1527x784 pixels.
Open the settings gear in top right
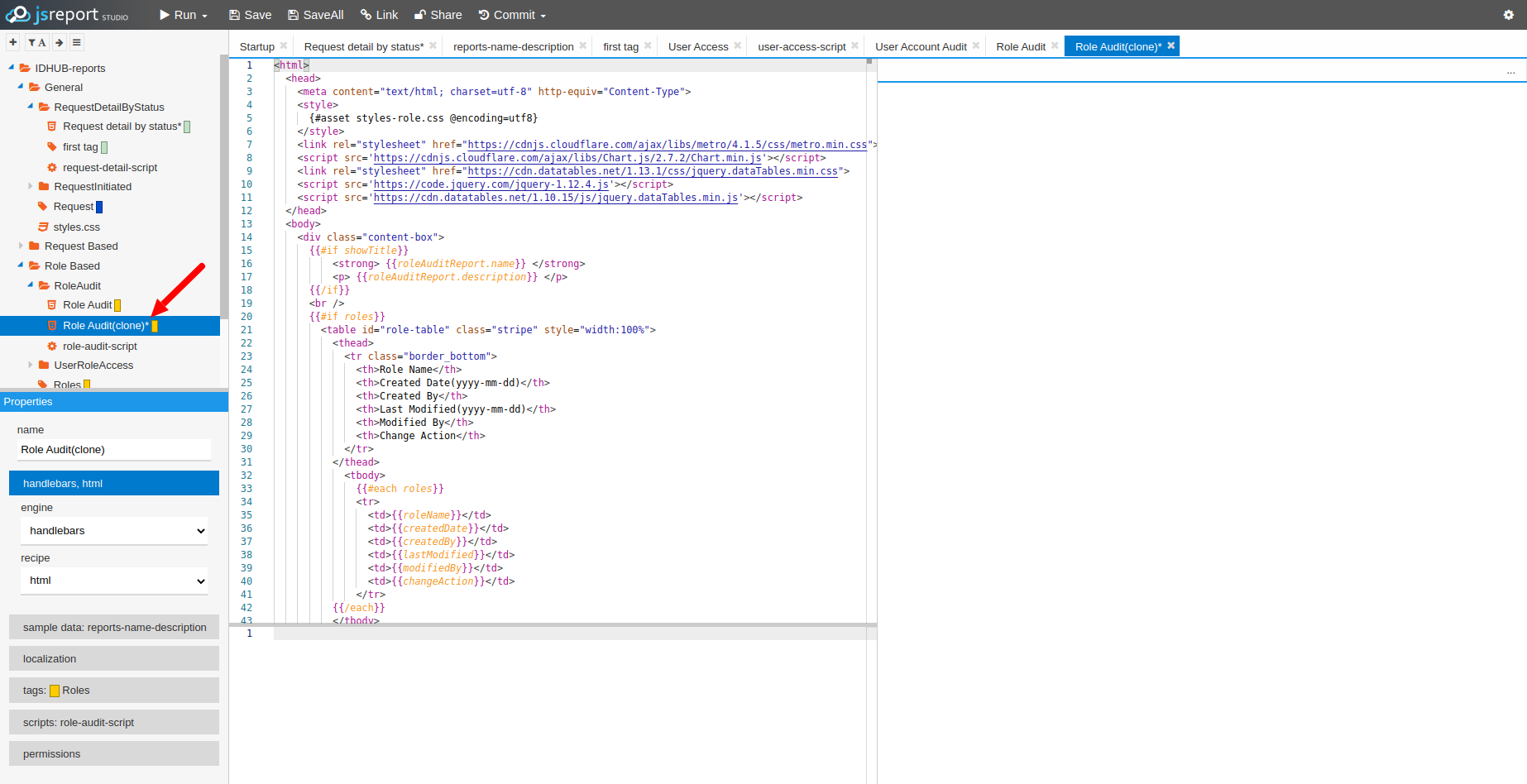click(x=1508, y=15)
